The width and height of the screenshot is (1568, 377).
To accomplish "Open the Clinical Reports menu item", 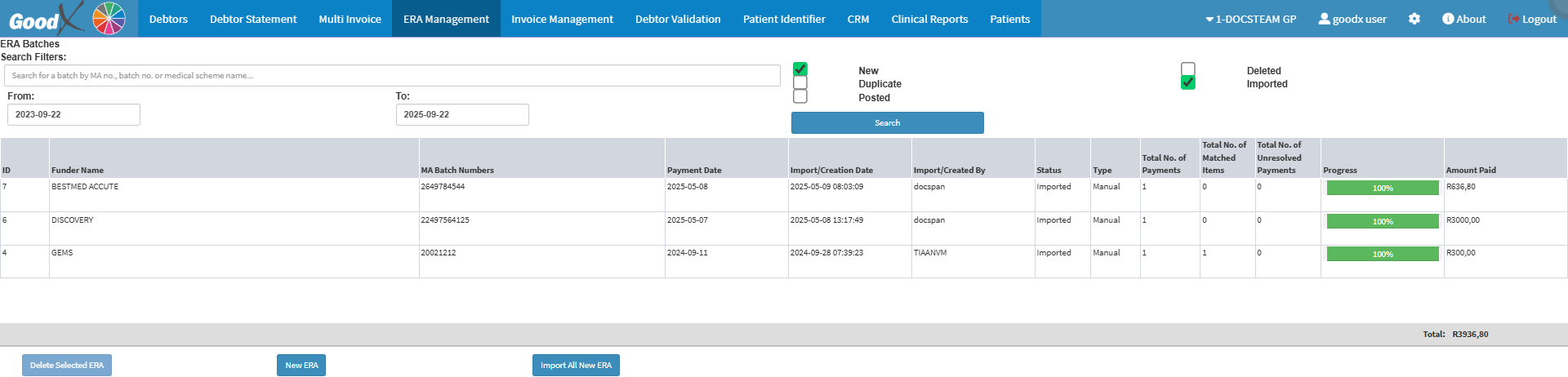I will (x=929, y=19).
